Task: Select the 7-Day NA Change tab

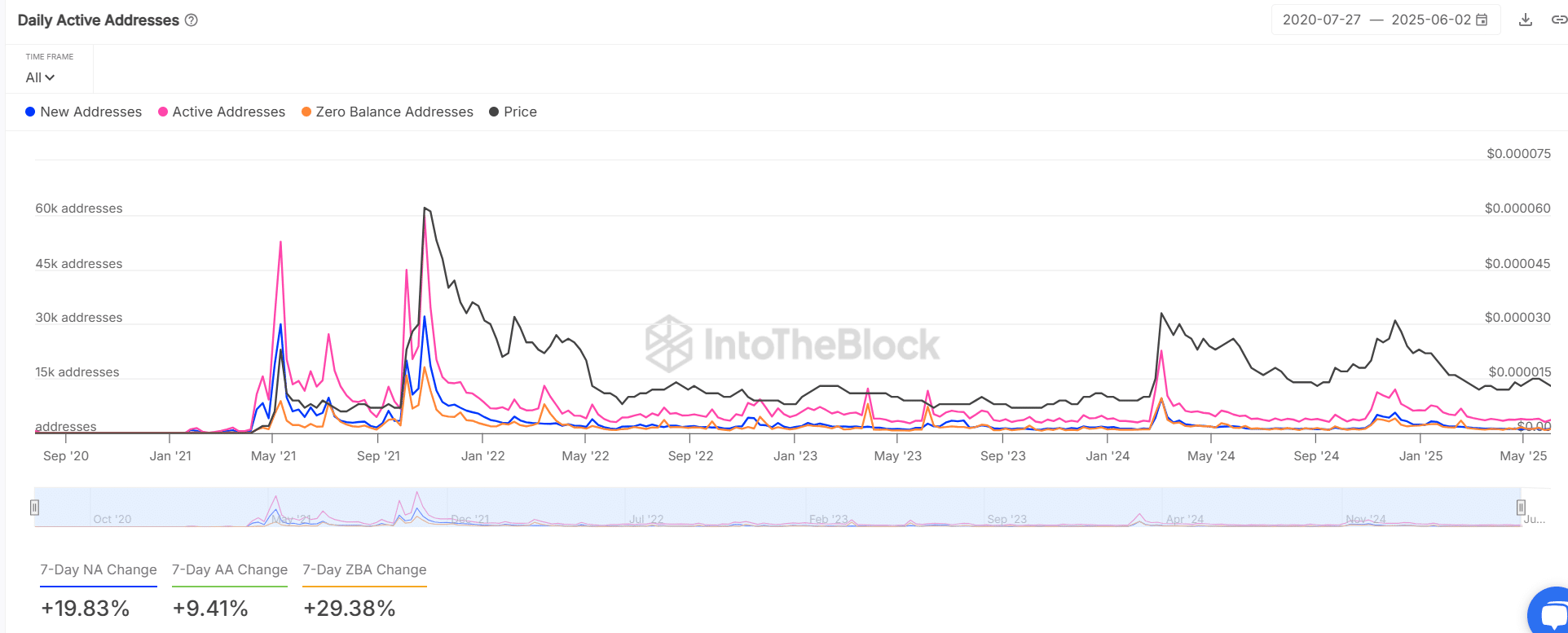Action: (99, 569)
